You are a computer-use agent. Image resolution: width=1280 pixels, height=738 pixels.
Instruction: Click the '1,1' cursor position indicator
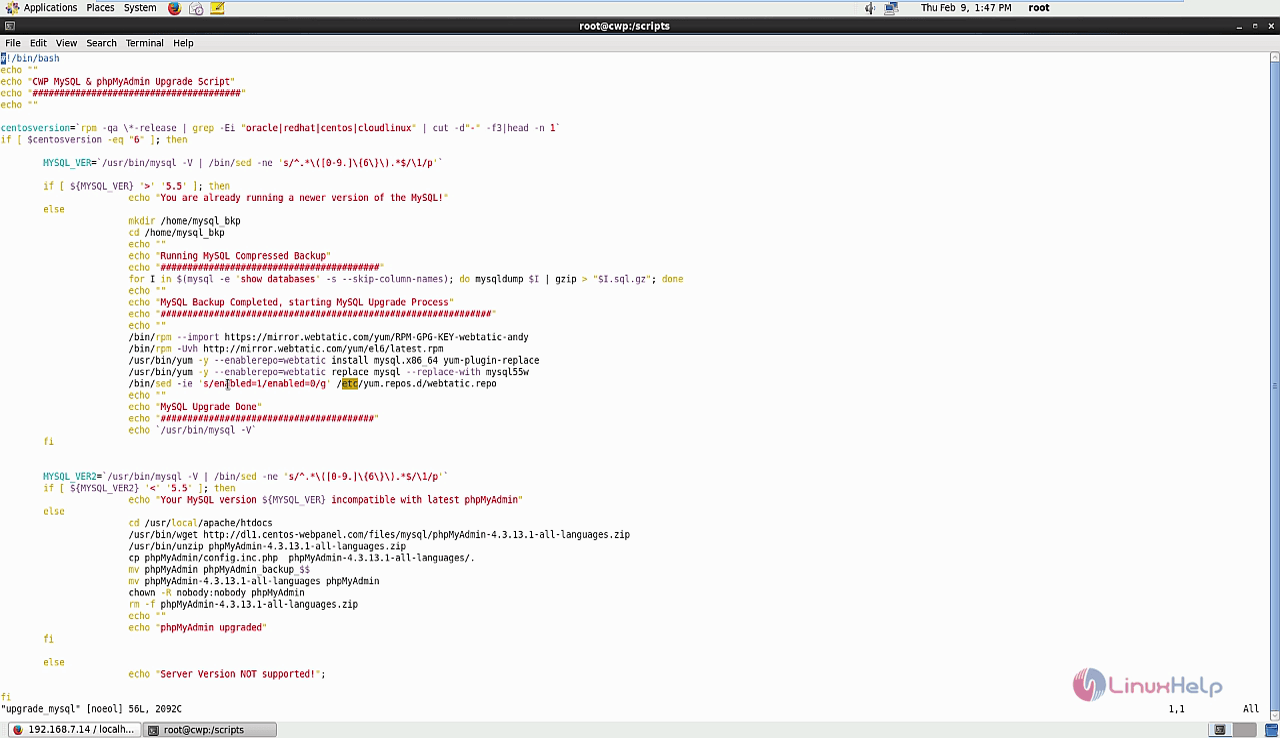(1176, 709)
